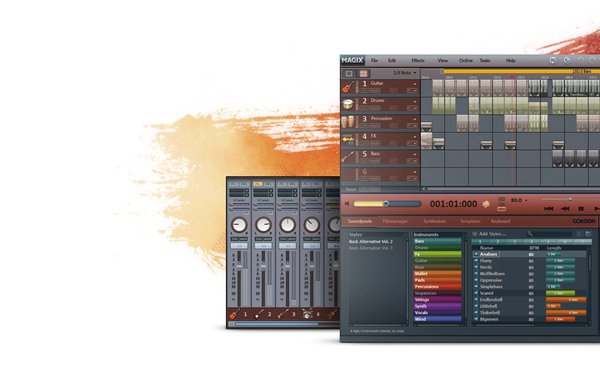Viewport: 600px width, 367px height.
Task: Toggle Solo on mixer channel 3
Action: click(x=282, y=239)
